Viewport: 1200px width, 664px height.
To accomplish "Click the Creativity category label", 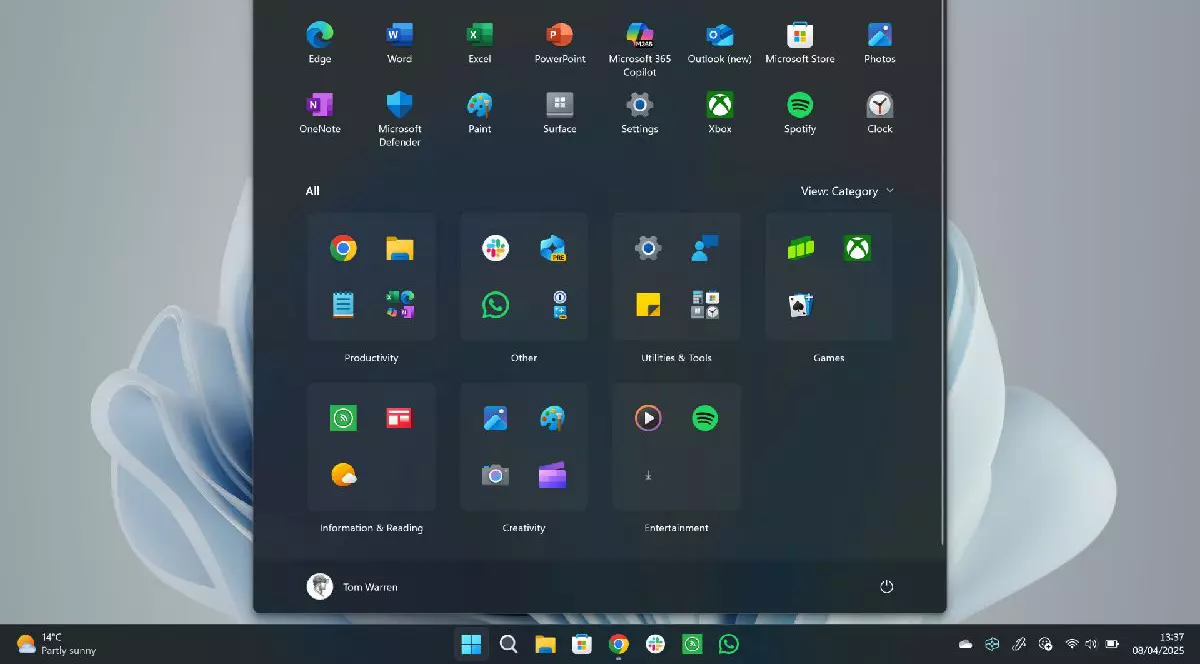I will click(524, 528).
